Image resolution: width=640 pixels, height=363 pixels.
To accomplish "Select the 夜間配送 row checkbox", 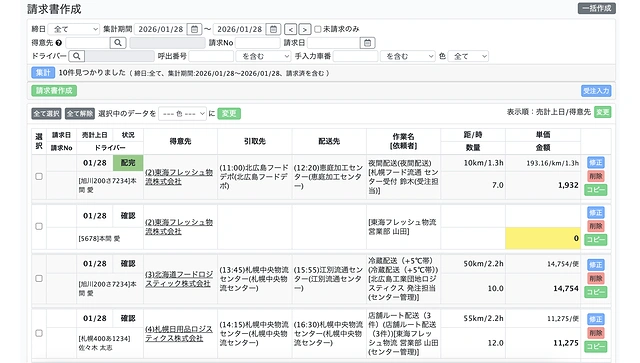I will (39, 176).
